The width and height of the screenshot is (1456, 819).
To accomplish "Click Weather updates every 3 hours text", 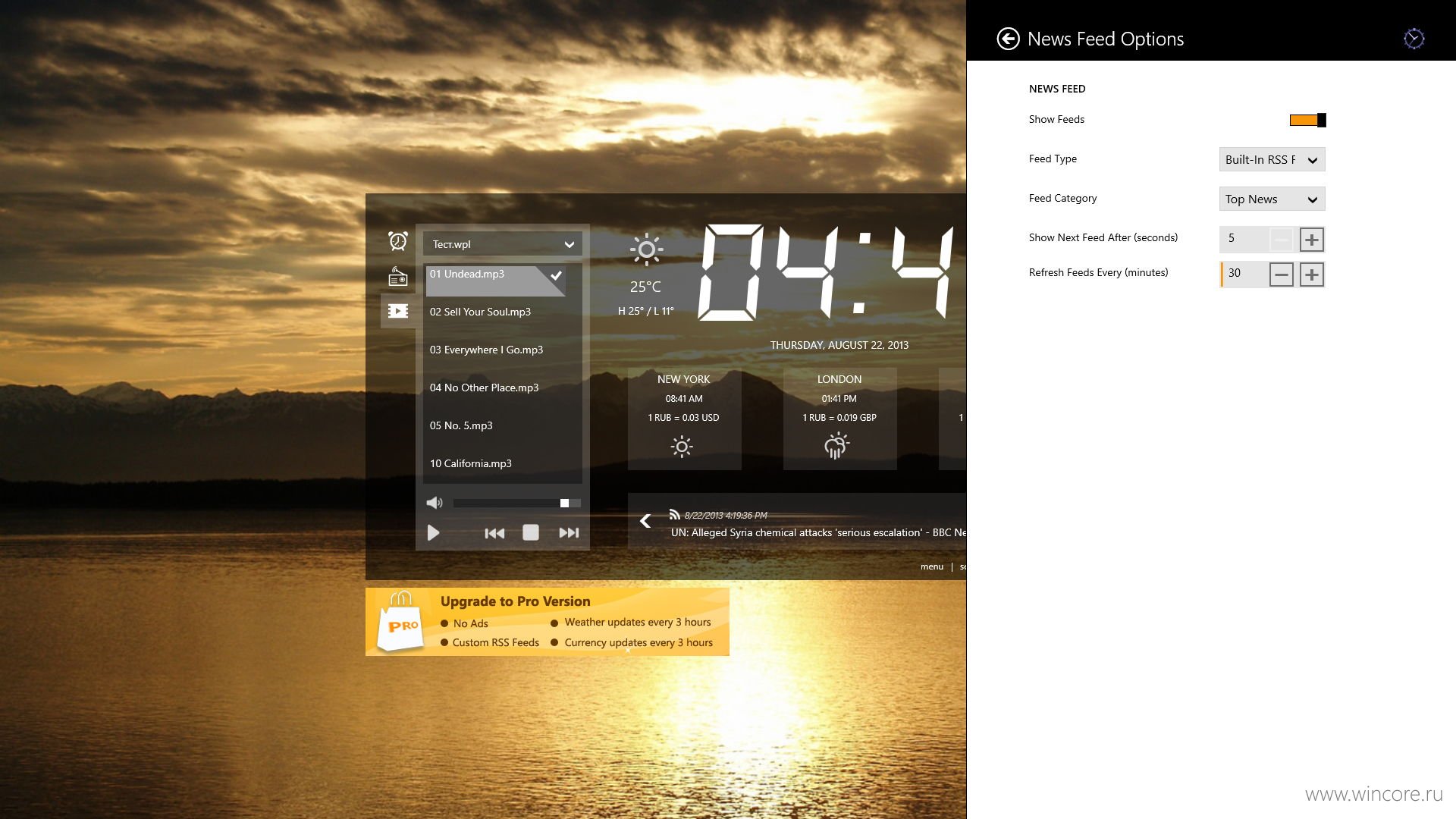I will pos(638,622).
